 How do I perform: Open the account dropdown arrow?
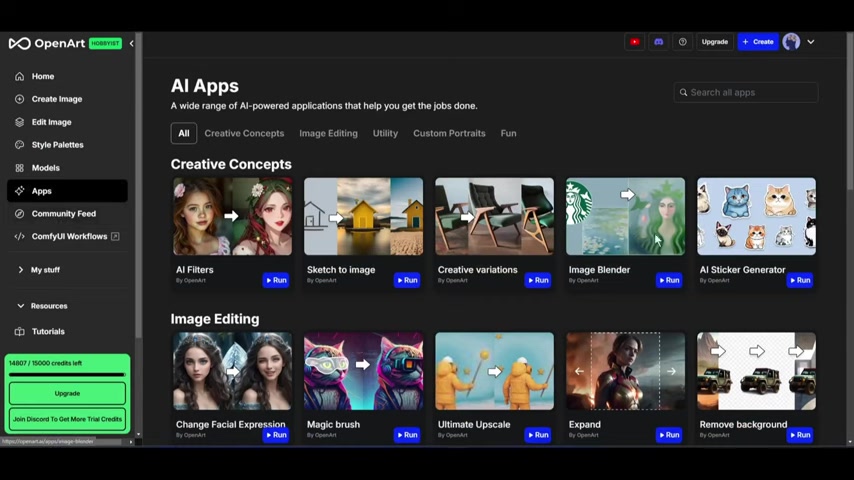click(x=811, y=42)
